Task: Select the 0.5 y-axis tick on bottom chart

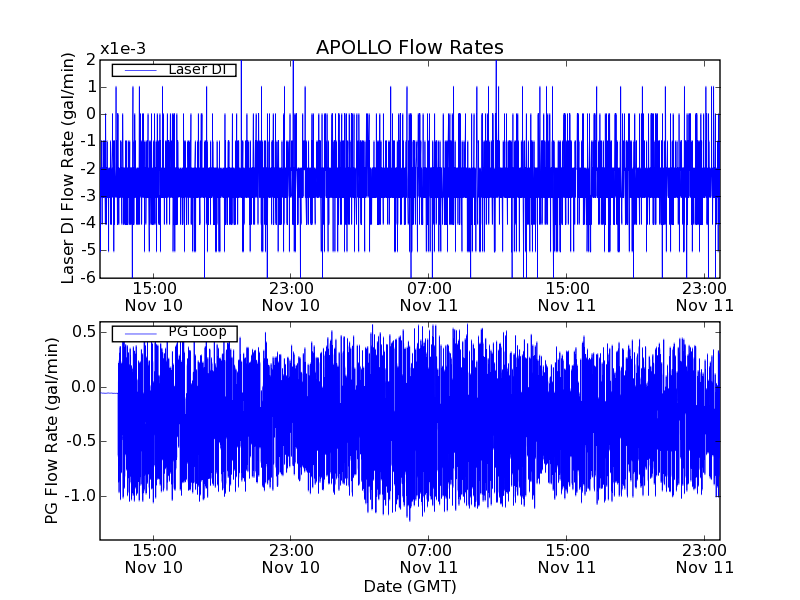Action: [83, 332]
